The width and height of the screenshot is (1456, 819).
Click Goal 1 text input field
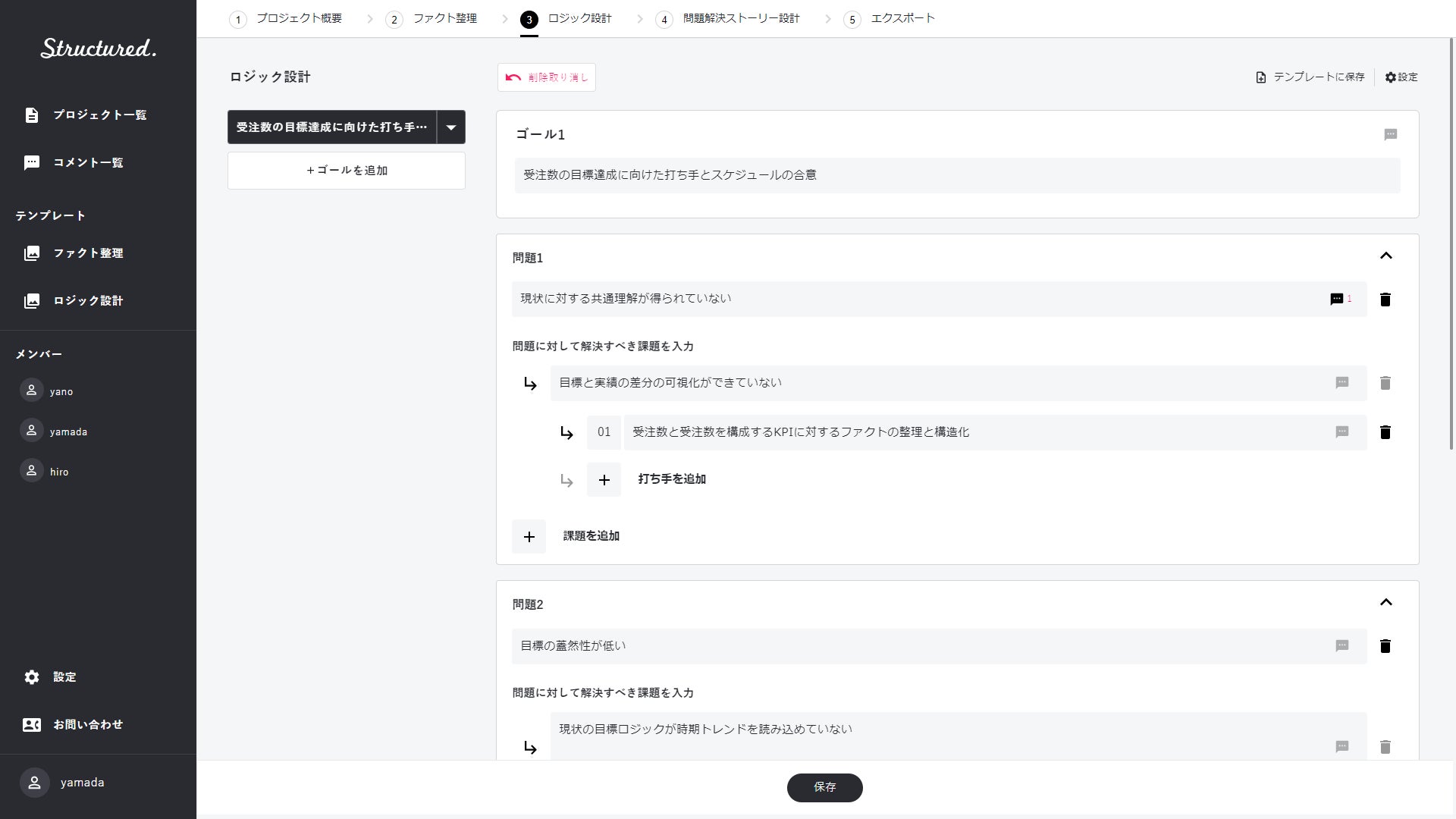click(x=957, y=175)
